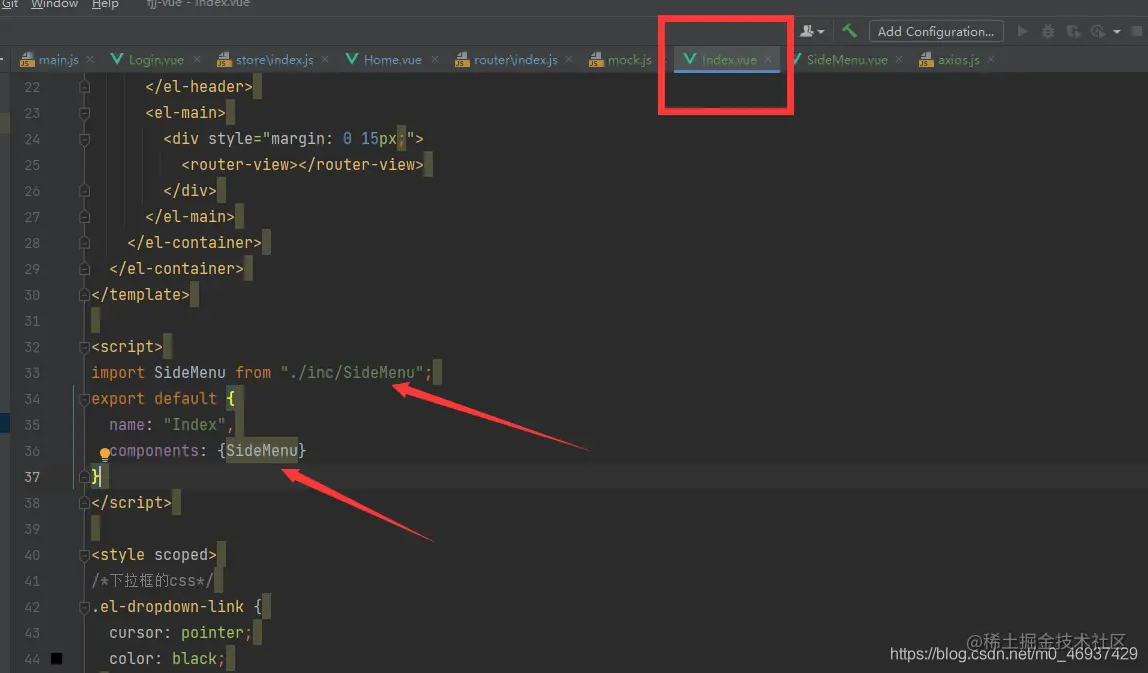Click the Stop square icon in toolbar

[x=1137, y=31]
